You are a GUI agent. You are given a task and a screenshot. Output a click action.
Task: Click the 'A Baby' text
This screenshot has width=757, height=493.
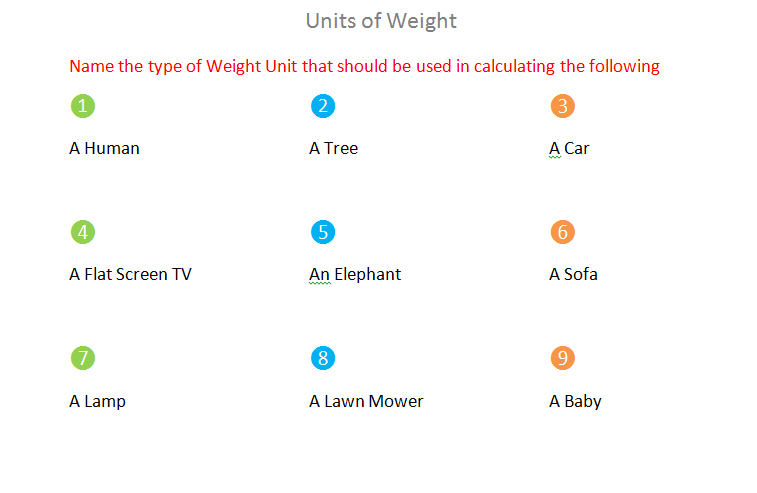pyautogui.click(x=575, y=402)
